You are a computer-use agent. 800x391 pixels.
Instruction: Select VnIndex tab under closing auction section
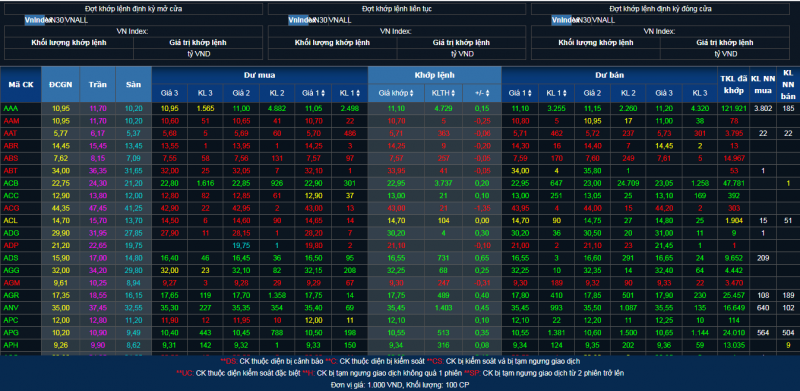[560, 20]
